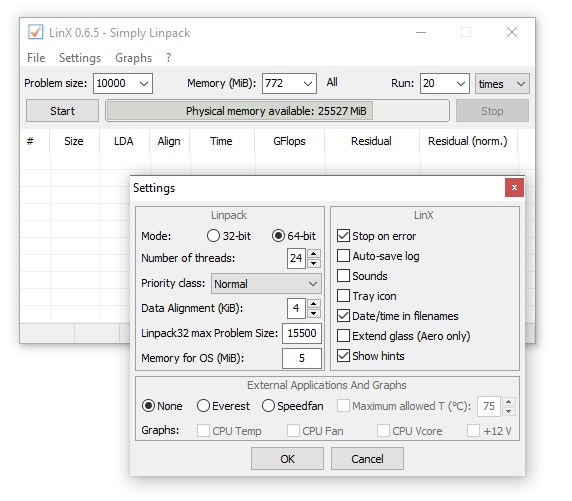
Task: Open the Graphs menu
Action: (134, 58)
